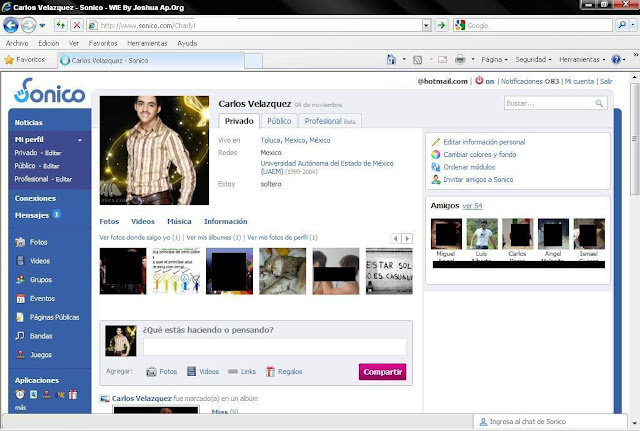640x431 pixels.
Task: Switch to the Público profile tab
Action: [279, 121]
